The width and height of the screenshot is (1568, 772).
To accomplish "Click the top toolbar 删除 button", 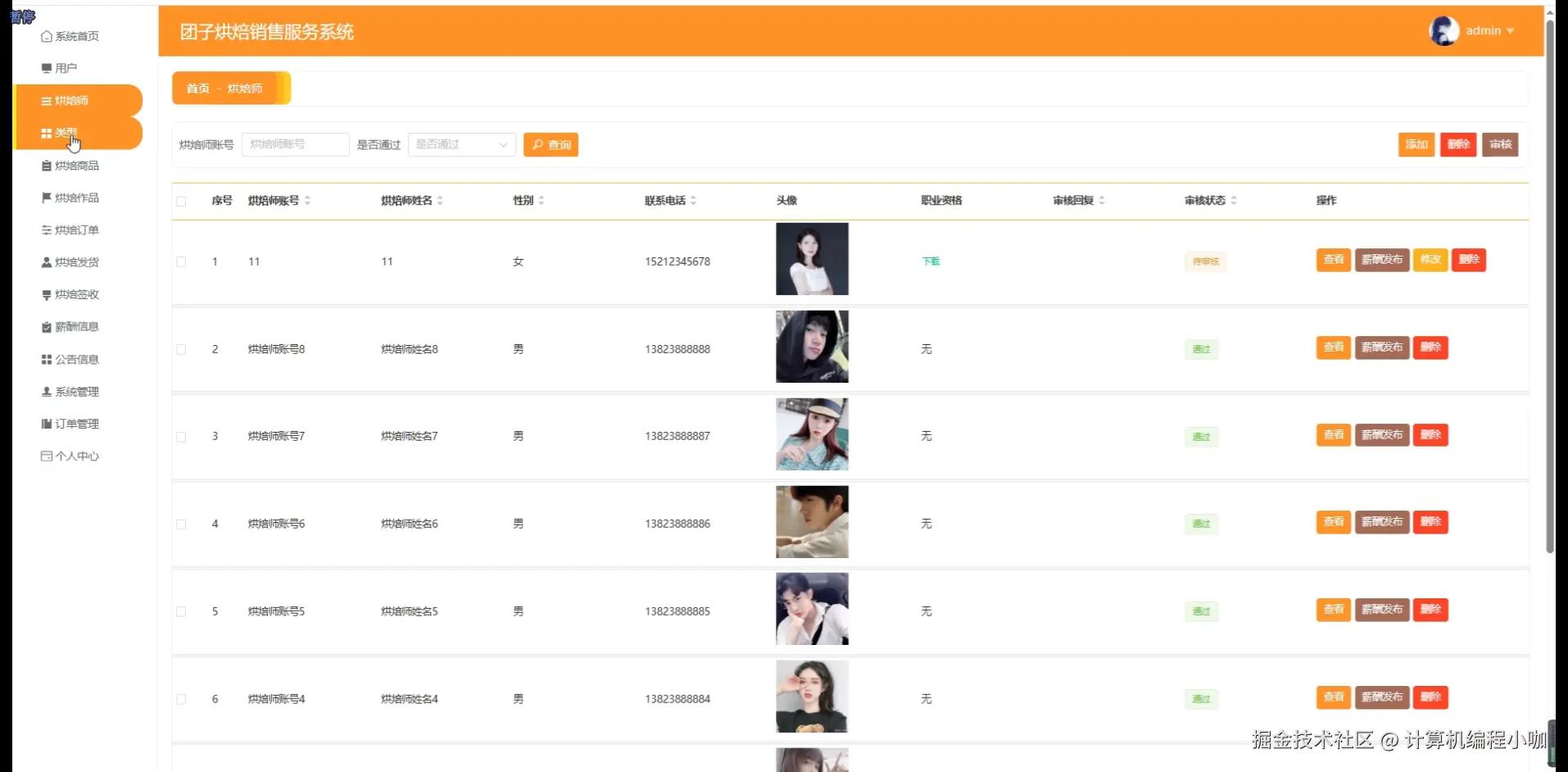I will (1458, 145).
